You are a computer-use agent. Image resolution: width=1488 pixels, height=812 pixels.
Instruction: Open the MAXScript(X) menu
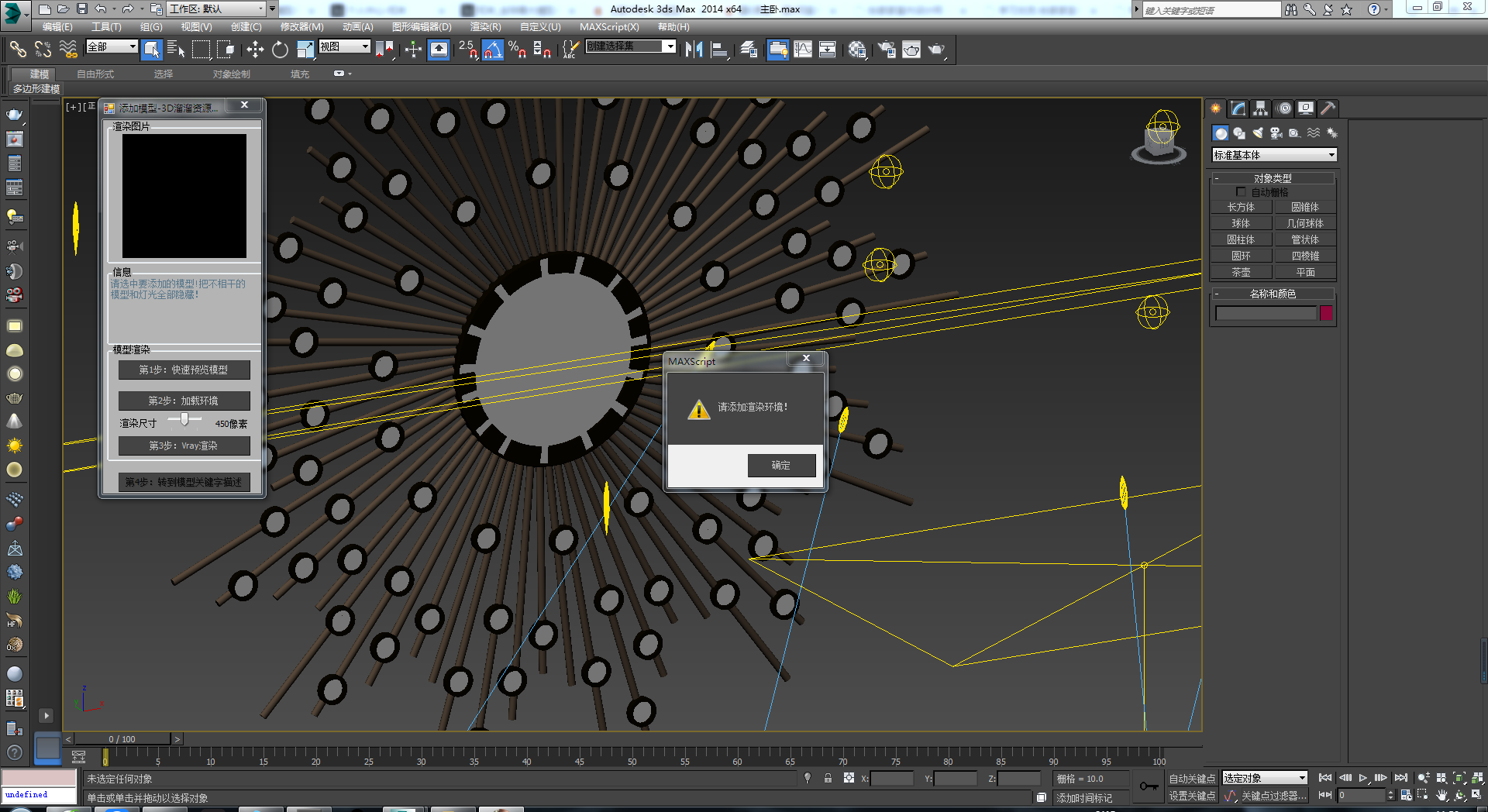click(609, 27)
